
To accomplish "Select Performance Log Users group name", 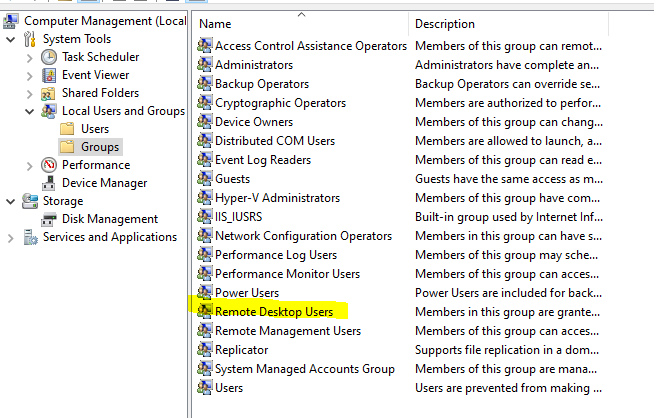I will pyautogui.click(x=276, y=254).
